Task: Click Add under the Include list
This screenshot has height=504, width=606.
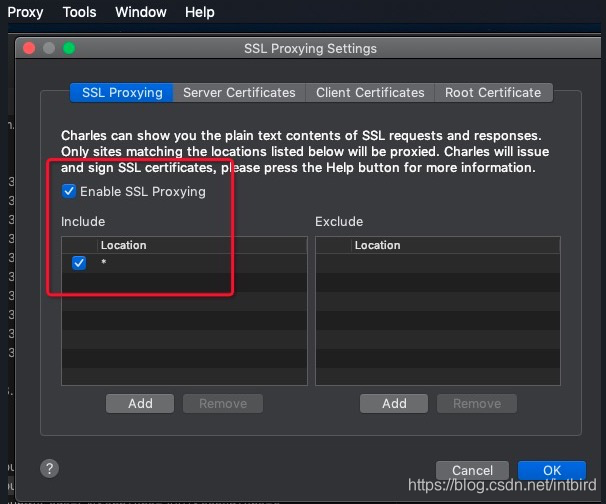Action: click(140, 404)
